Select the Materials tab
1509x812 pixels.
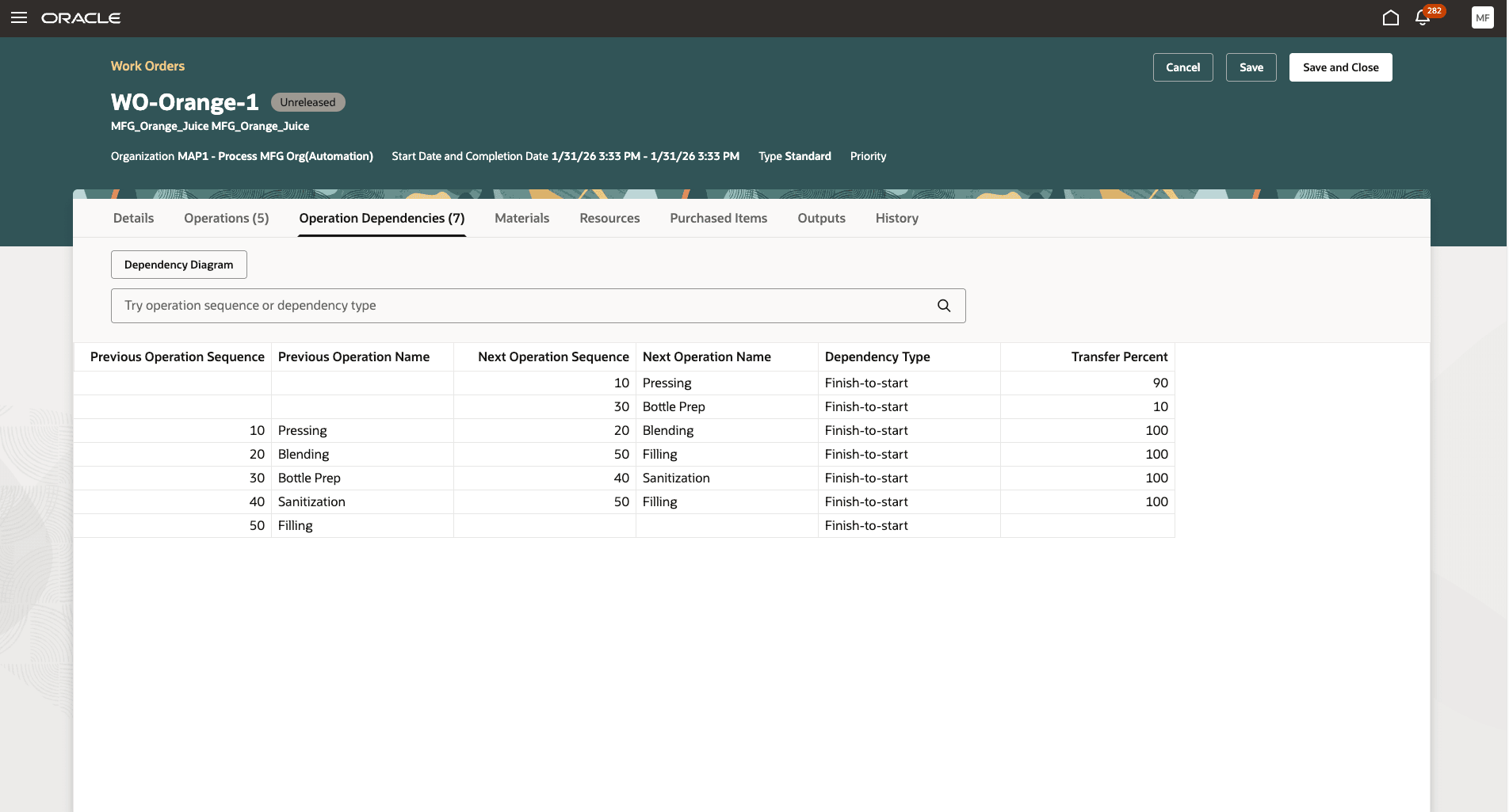pos(521,218)
